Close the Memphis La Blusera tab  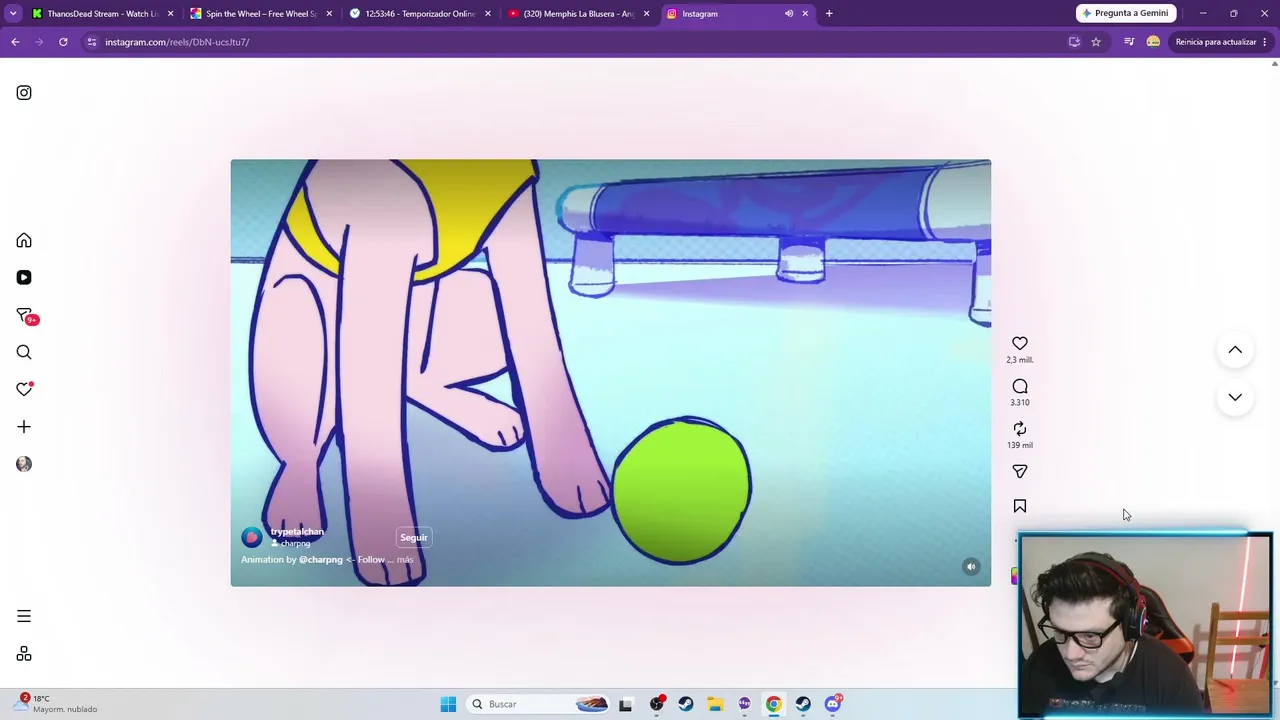click(x=646, y=14)
